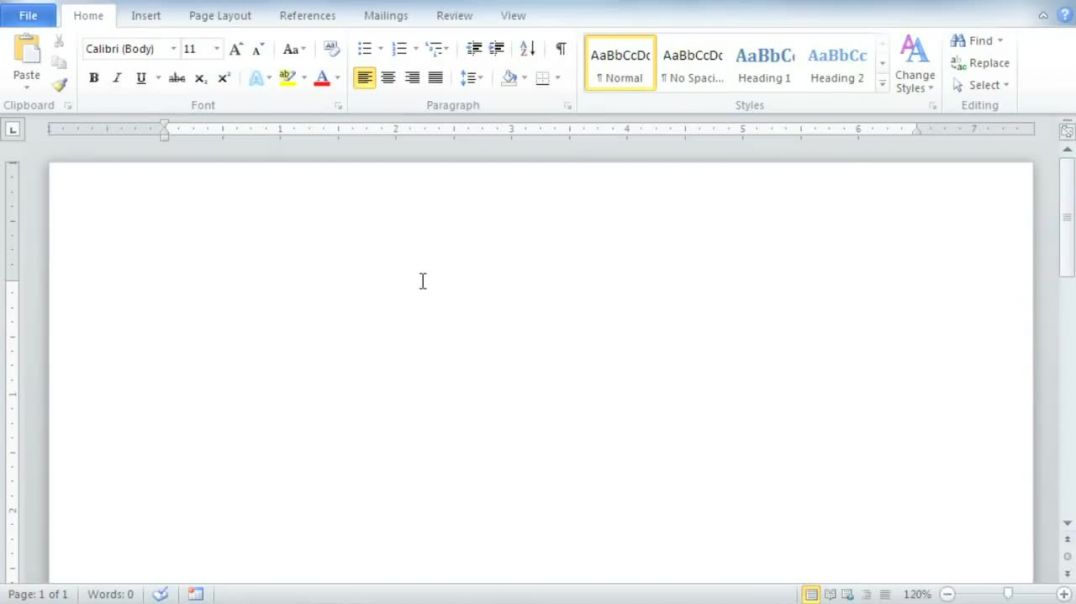Click the Paste clipboard icon

coord(27,49)
